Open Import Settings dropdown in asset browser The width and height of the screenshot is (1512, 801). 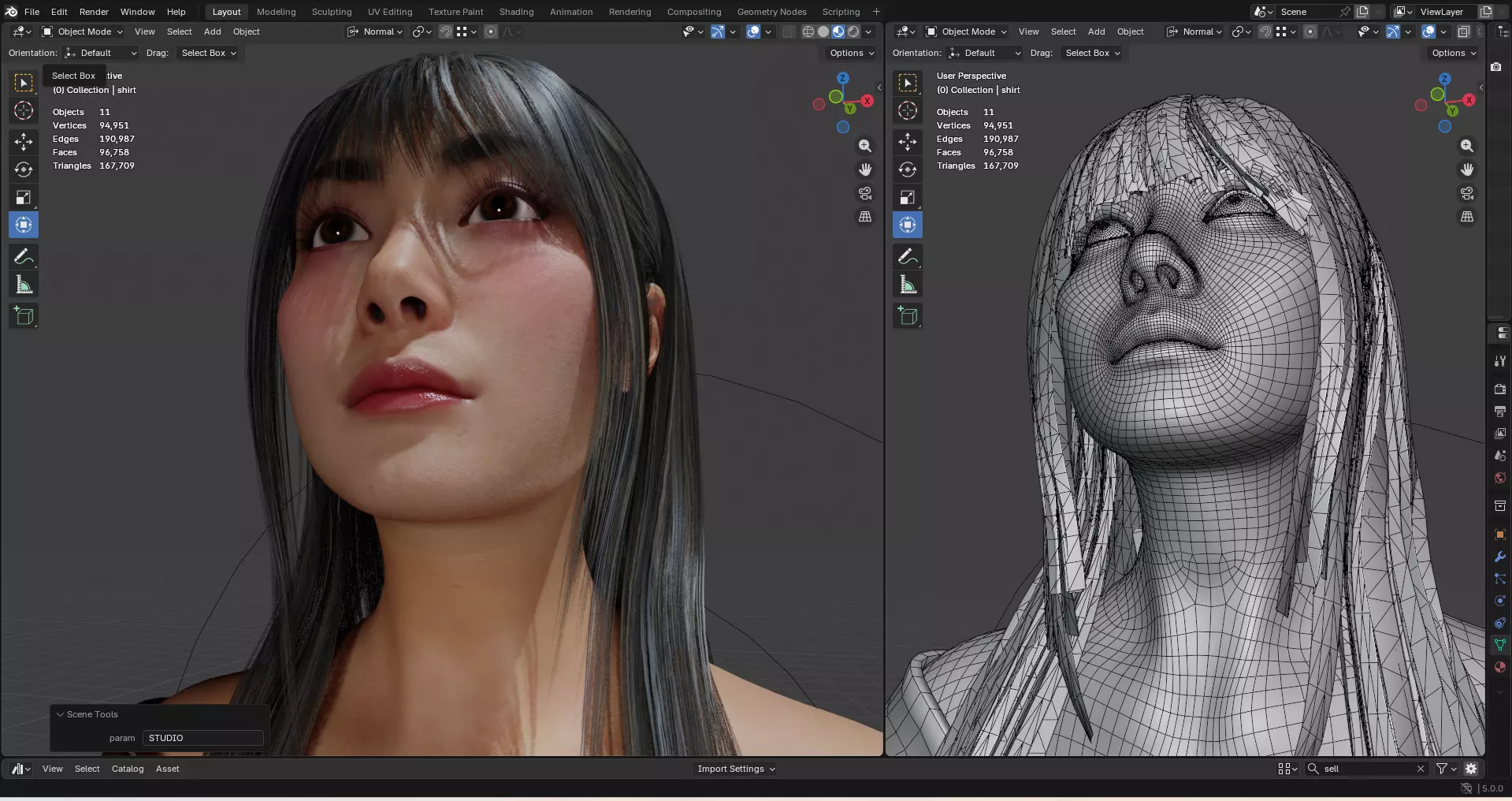[x=736, y=769]
